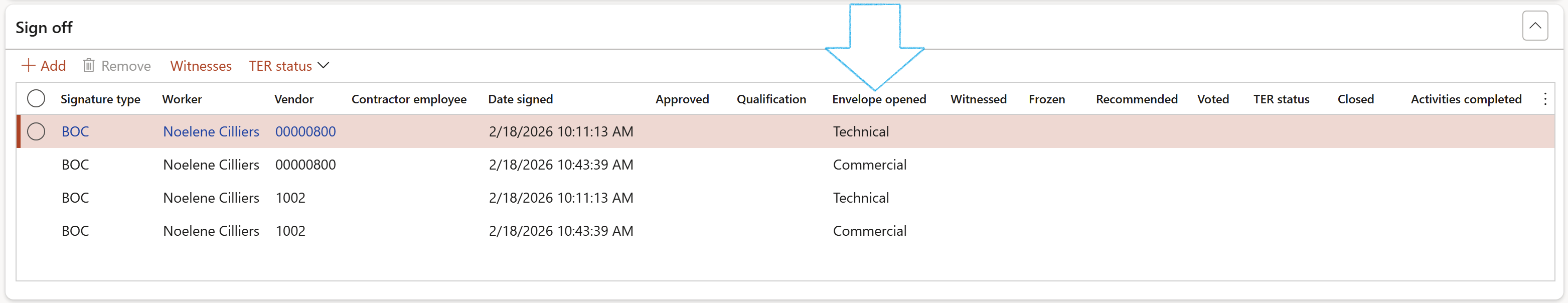The image size is (1568, 303).
Task: Click the Activities completed column header
Action: [x=1465, y=99]
